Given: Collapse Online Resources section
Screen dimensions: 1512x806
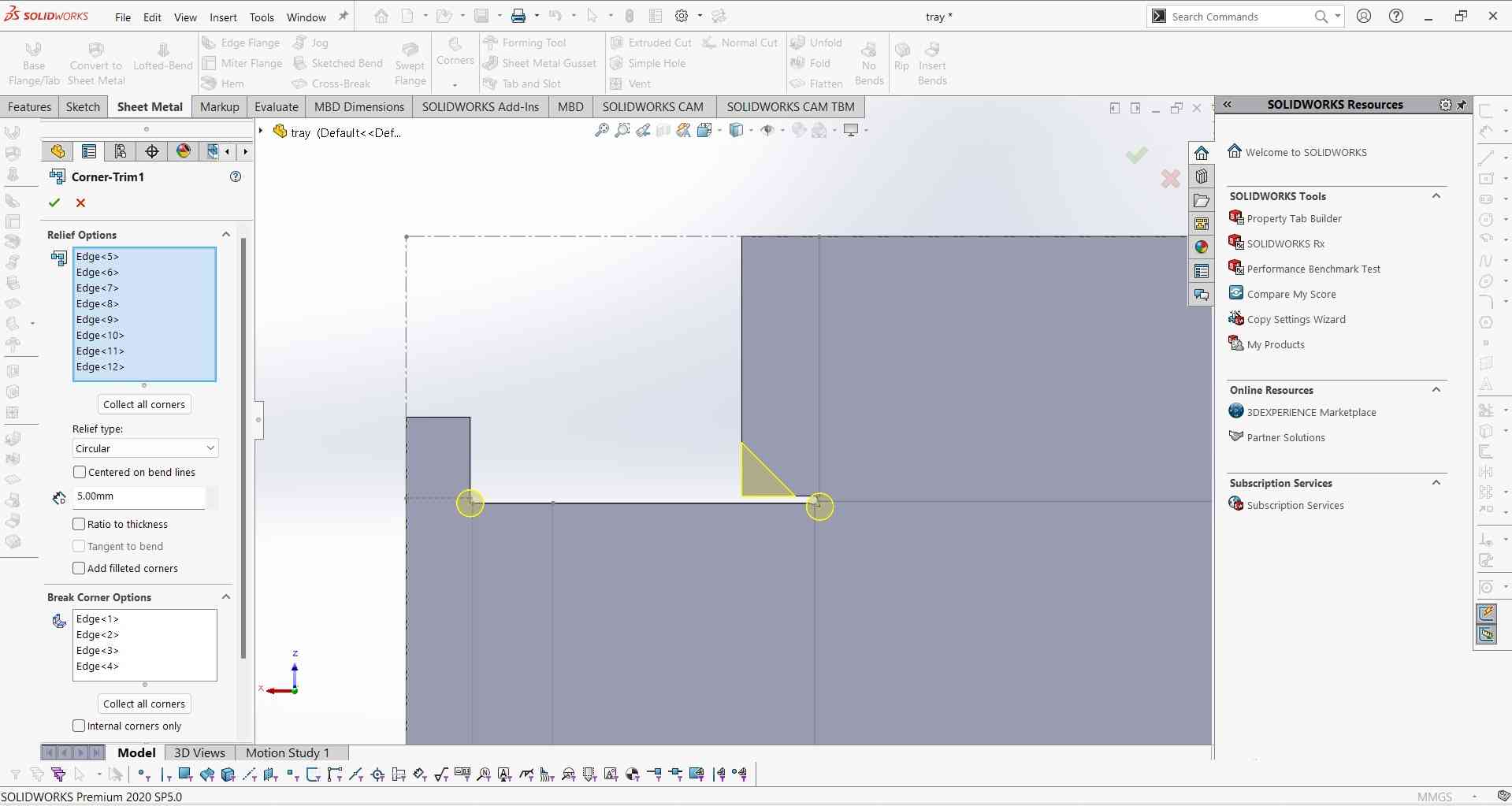Looking at the screenshot, I should 1436,390.
